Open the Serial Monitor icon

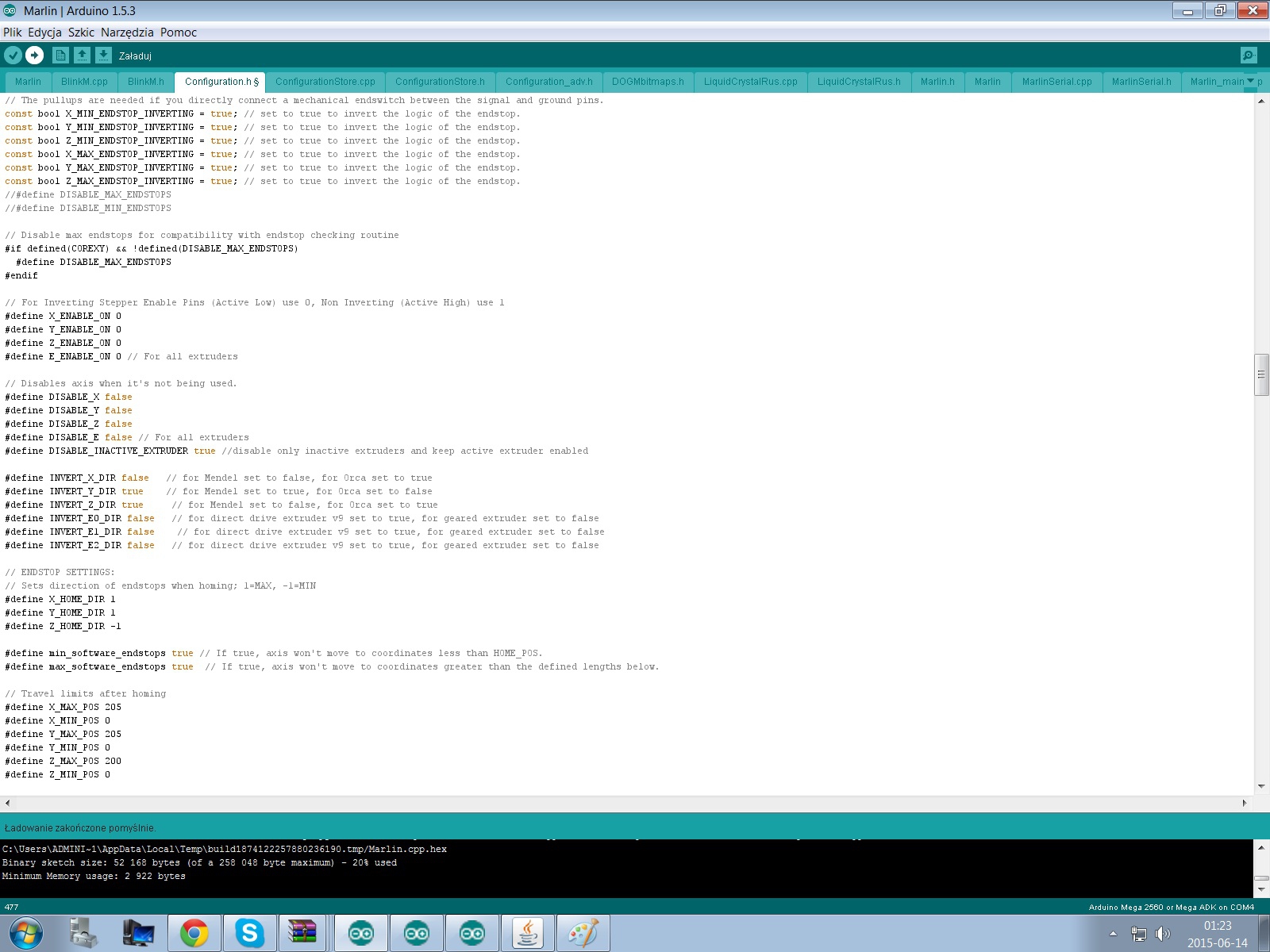pos(1249,55)
